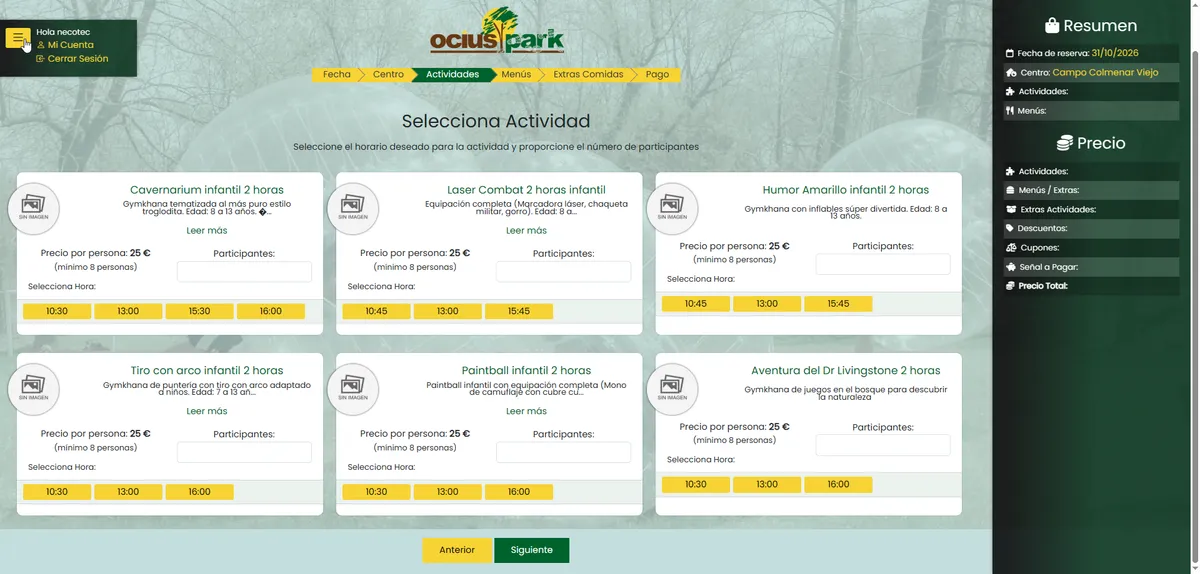Viewport: 1200px width, 574px height.
Task: Click Campo Colmenar Viejo center name
Action: 1106,73
